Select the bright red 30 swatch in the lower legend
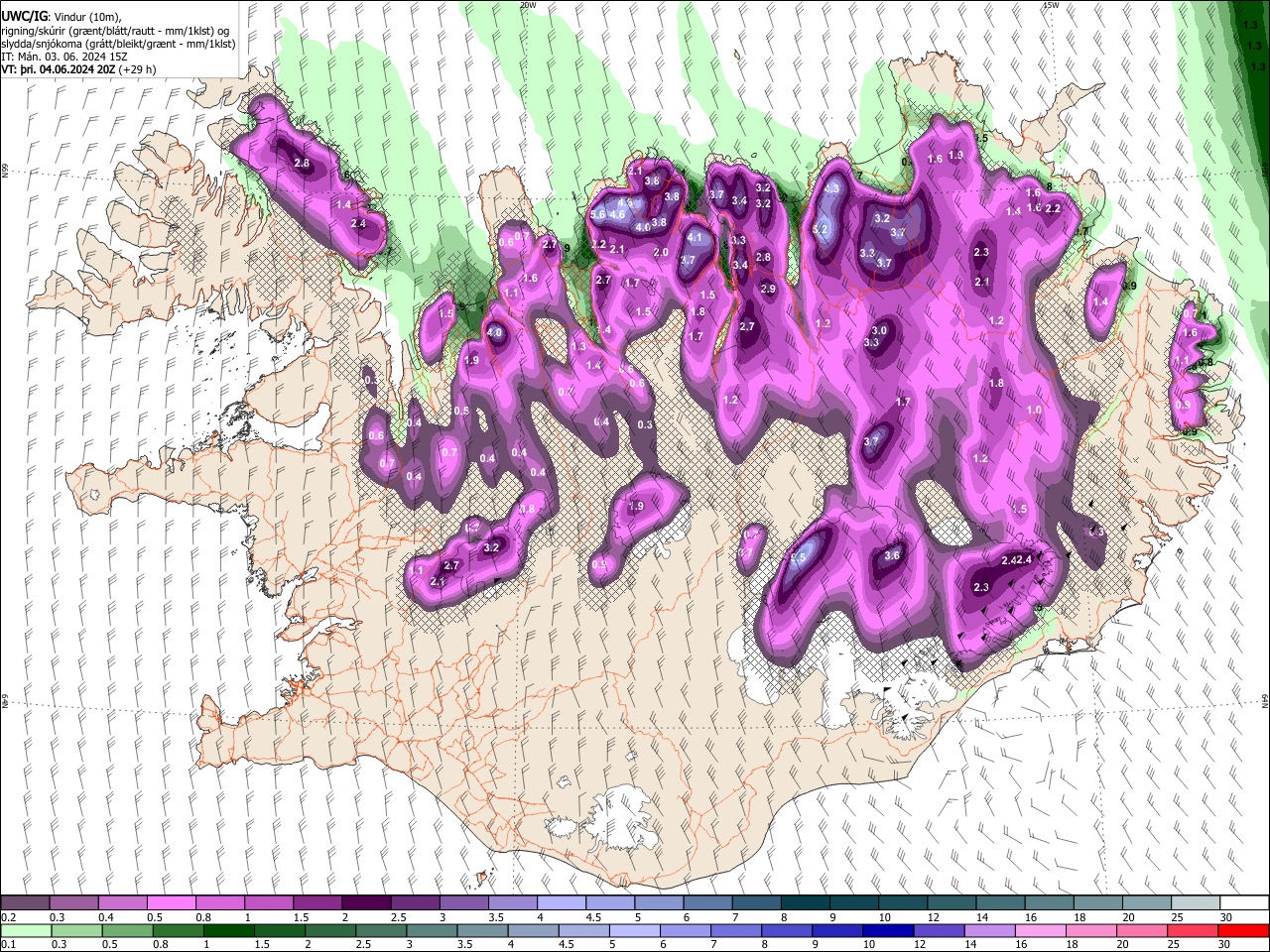Screen dimensions: 1270x952 point(1244,930)
